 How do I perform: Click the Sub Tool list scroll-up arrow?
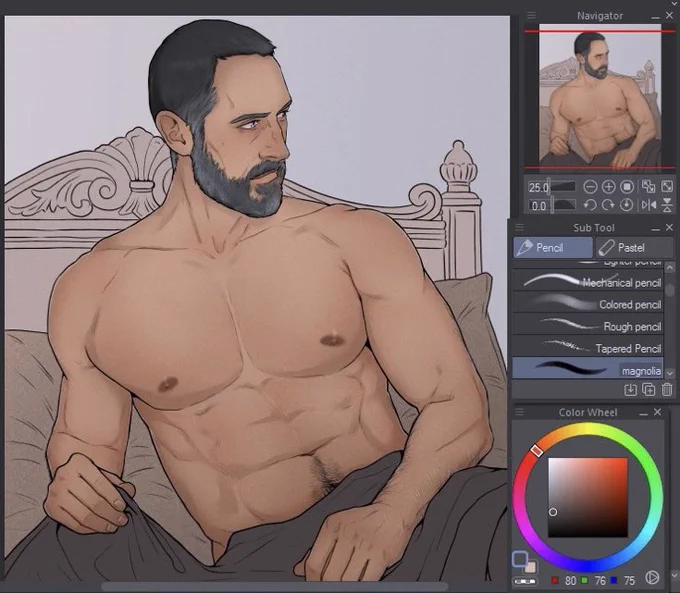pyautogui.click(x=670, y=268)
